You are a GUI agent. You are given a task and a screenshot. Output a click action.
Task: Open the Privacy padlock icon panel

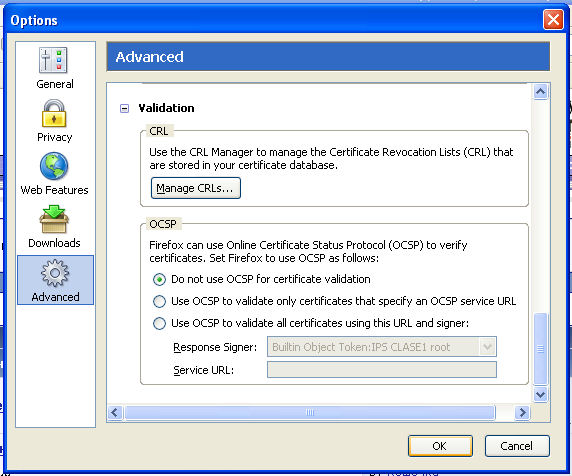click(54, 113)
